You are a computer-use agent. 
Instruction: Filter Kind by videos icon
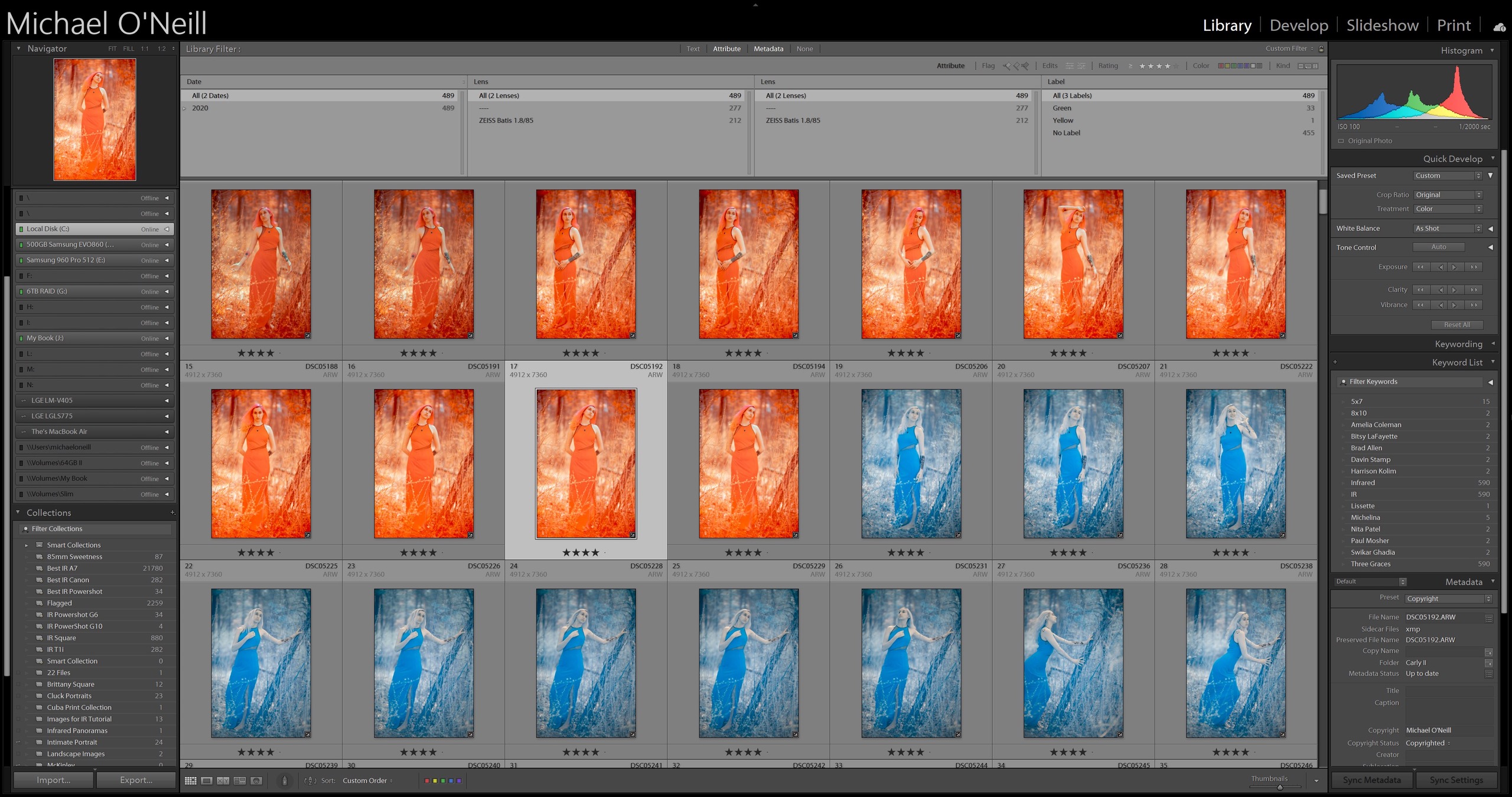[x=1315, y=66]
